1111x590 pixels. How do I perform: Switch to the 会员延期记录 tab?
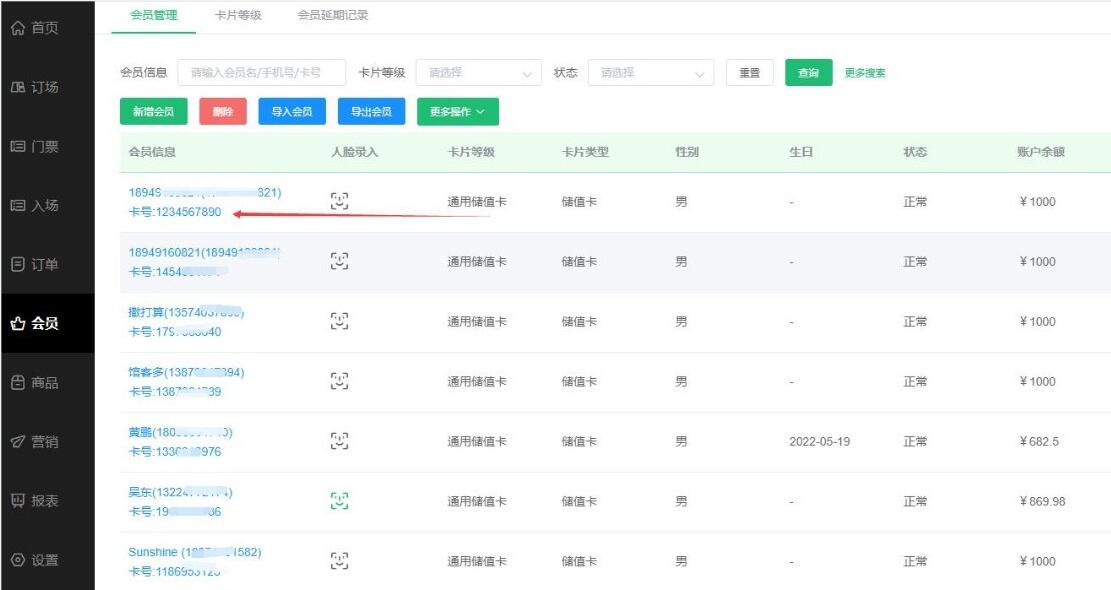tap(333, 15)
